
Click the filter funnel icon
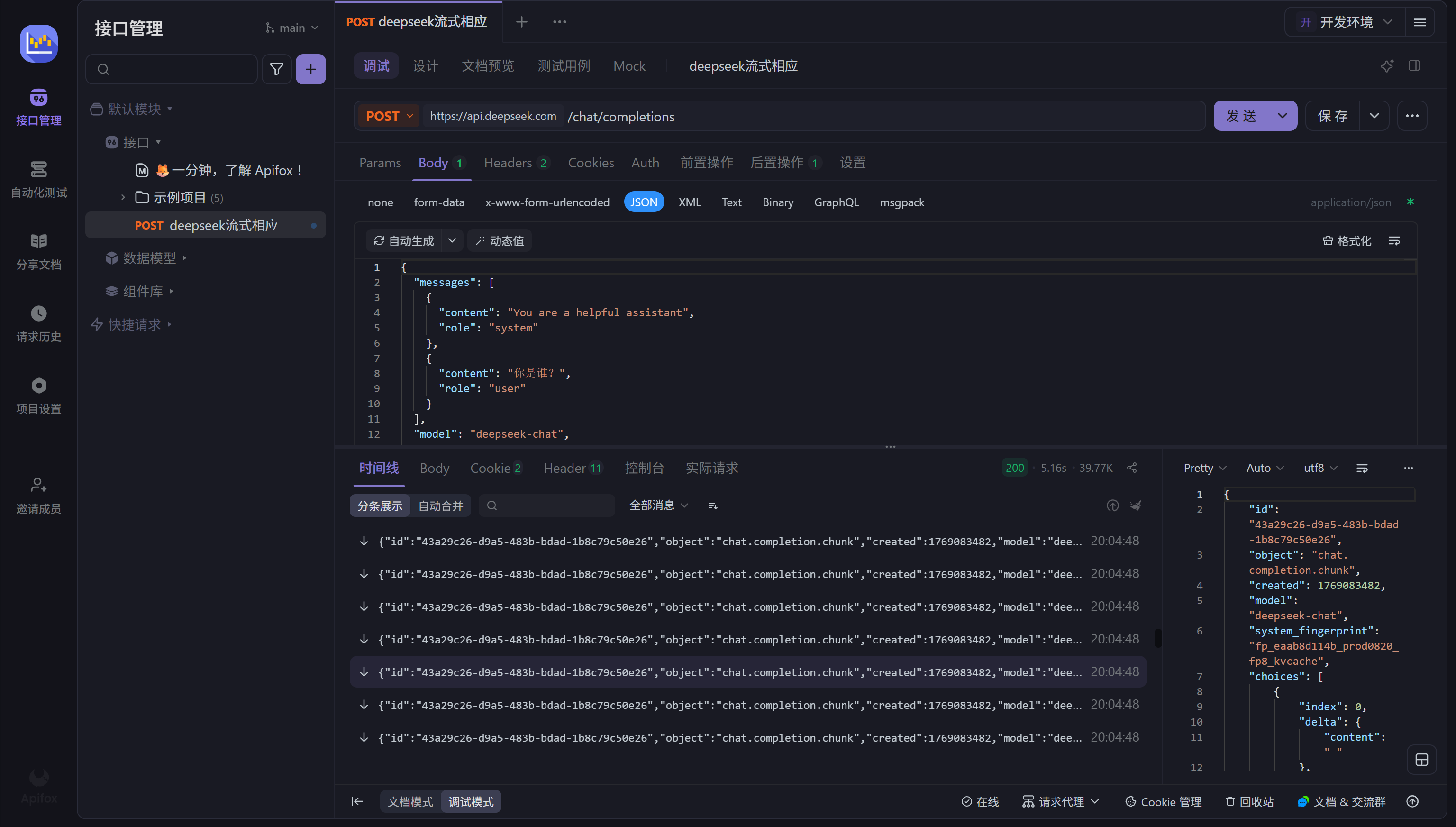pos(276,69)
